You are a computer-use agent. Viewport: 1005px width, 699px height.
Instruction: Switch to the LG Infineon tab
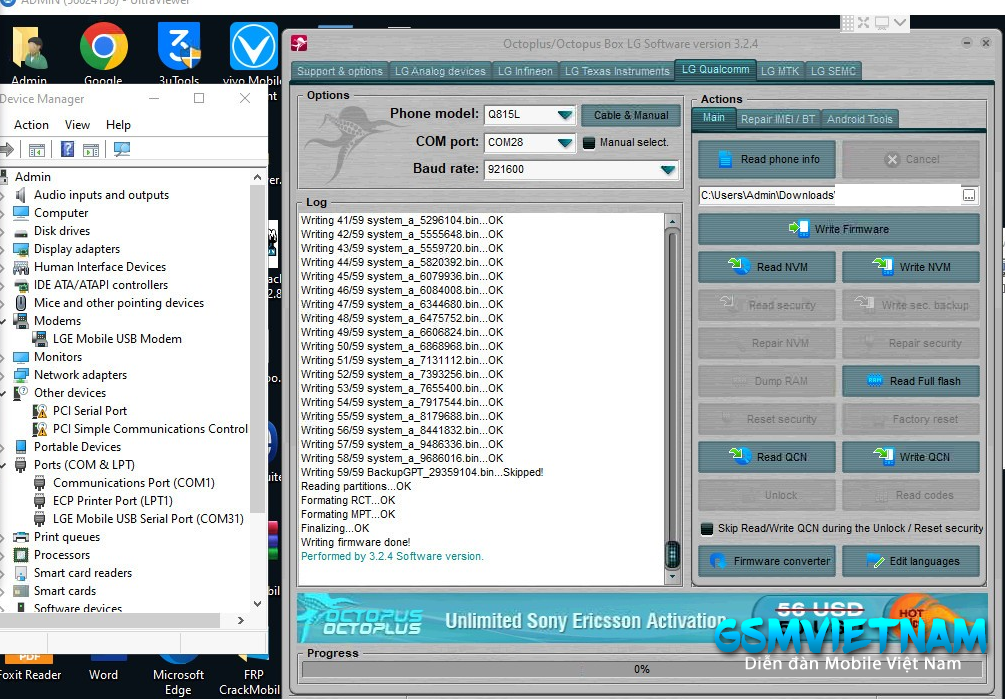coord(526,71)
